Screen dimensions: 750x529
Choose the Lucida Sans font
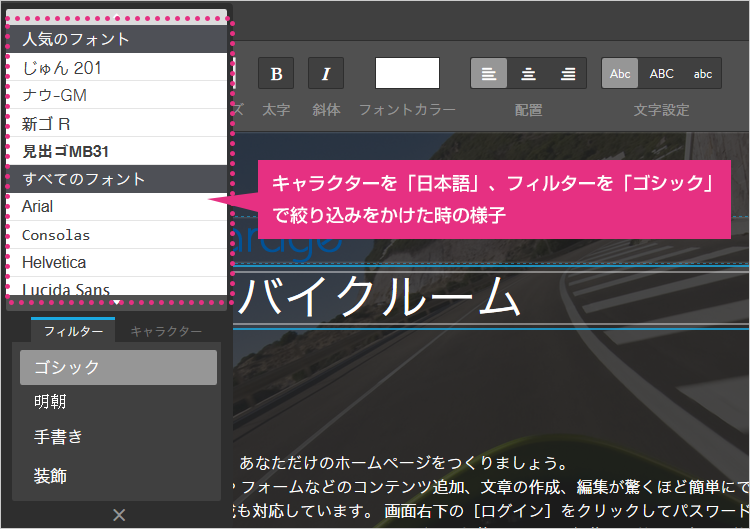(x=117, y=287)
